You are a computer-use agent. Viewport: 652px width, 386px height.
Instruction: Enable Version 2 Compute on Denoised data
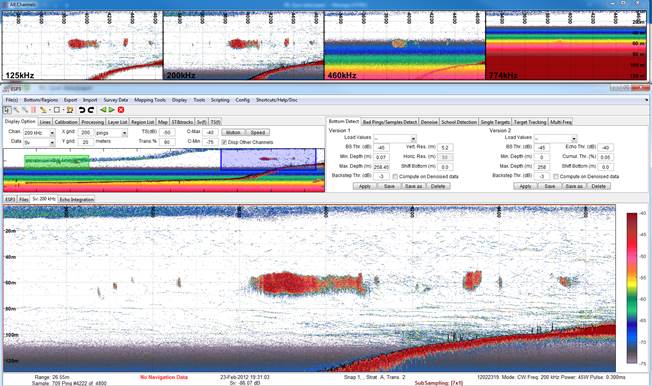coord(556,176)
